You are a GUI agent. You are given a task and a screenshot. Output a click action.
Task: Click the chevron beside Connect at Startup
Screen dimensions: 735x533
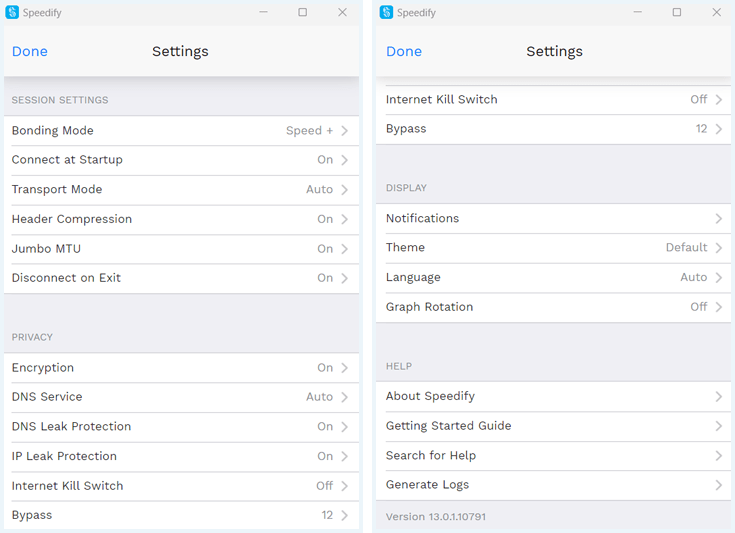[x=345, y=160]
